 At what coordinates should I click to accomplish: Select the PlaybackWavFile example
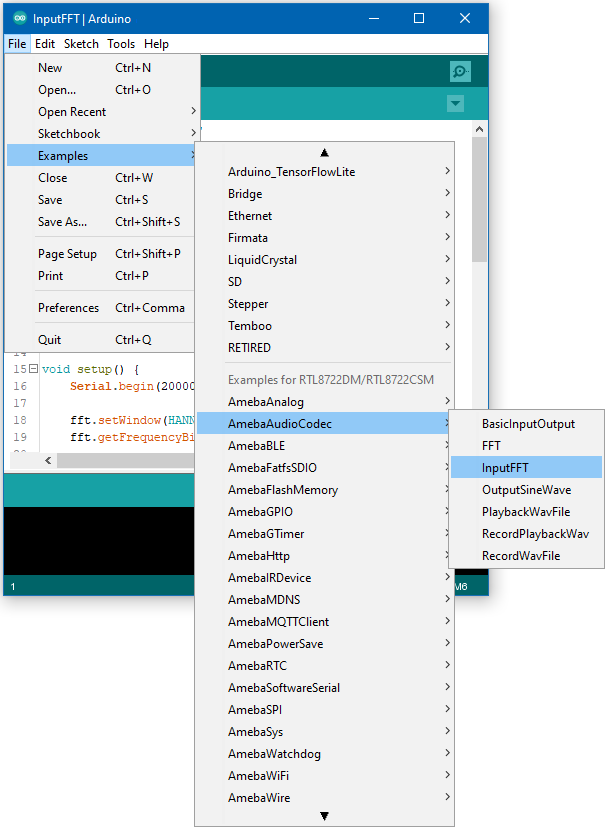[525, 511]
